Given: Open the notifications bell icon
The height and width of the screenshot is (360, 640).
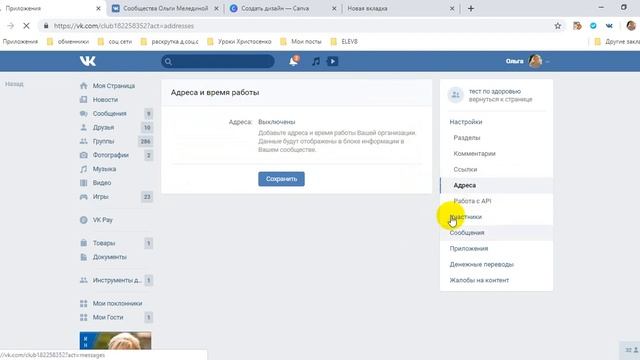Looking at the screenshot, I should click(x=293, y=61).
